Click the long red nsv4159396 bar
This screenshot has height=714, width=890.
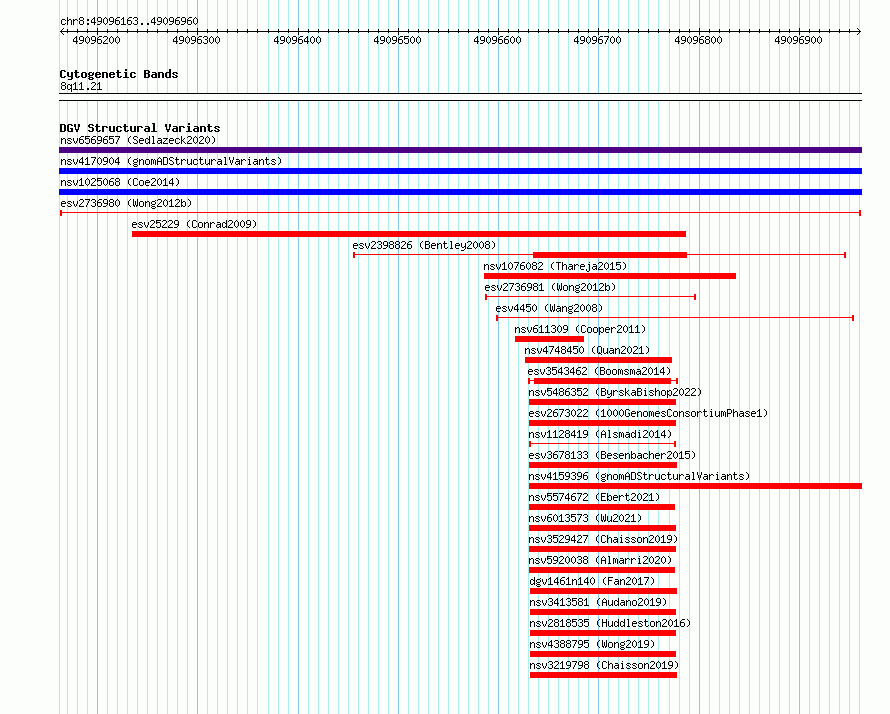pyautogui.click(x=695, y=486)
